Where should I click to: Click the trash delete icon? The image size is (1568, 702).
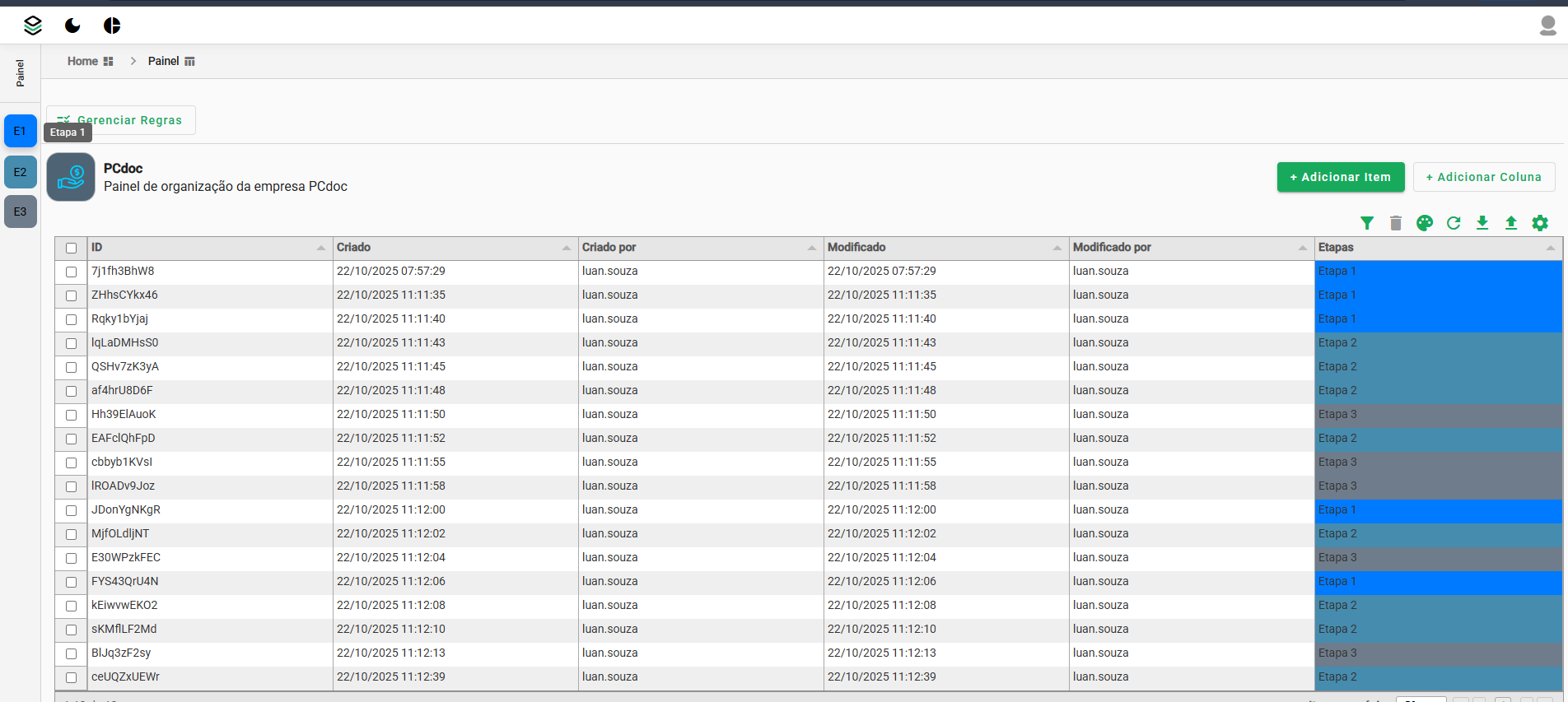pyautogui.click(x=1396, y=223)
